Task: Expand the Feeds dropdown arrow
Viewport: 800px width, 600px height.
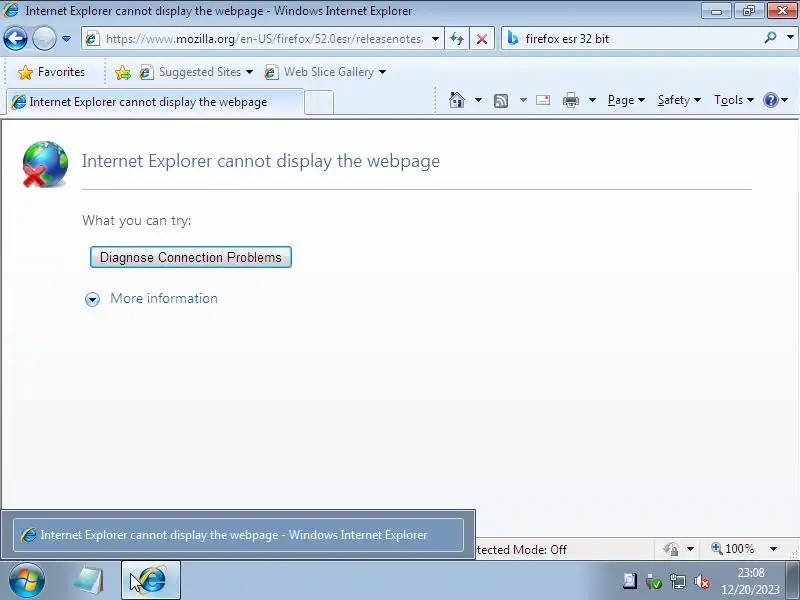Action: (x=523, y=100)
